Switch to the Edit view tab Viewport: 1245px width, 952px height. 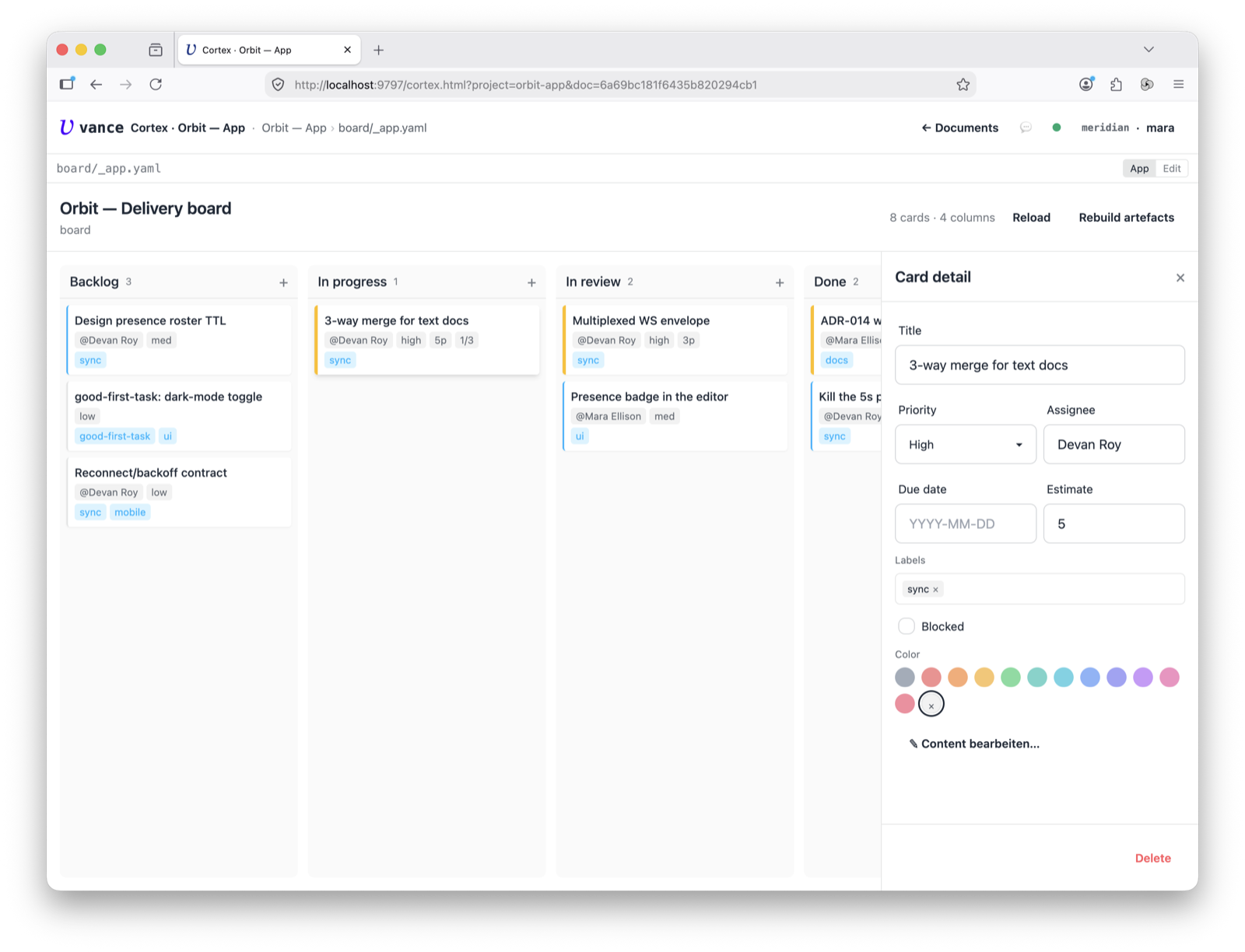(x=1172, y=169)
